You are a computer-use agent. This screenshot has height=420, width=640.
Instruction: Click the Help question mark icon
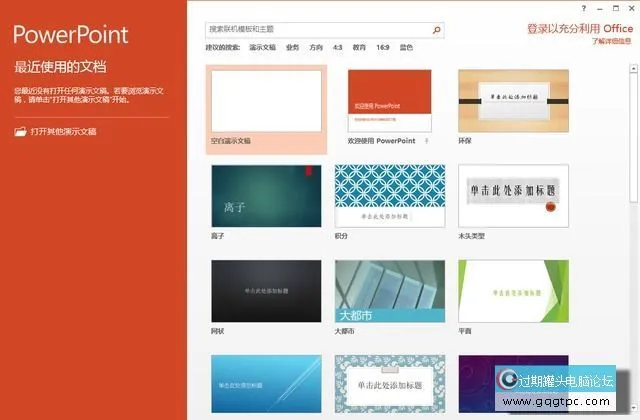pyautogui.click(x=584, y=8)
